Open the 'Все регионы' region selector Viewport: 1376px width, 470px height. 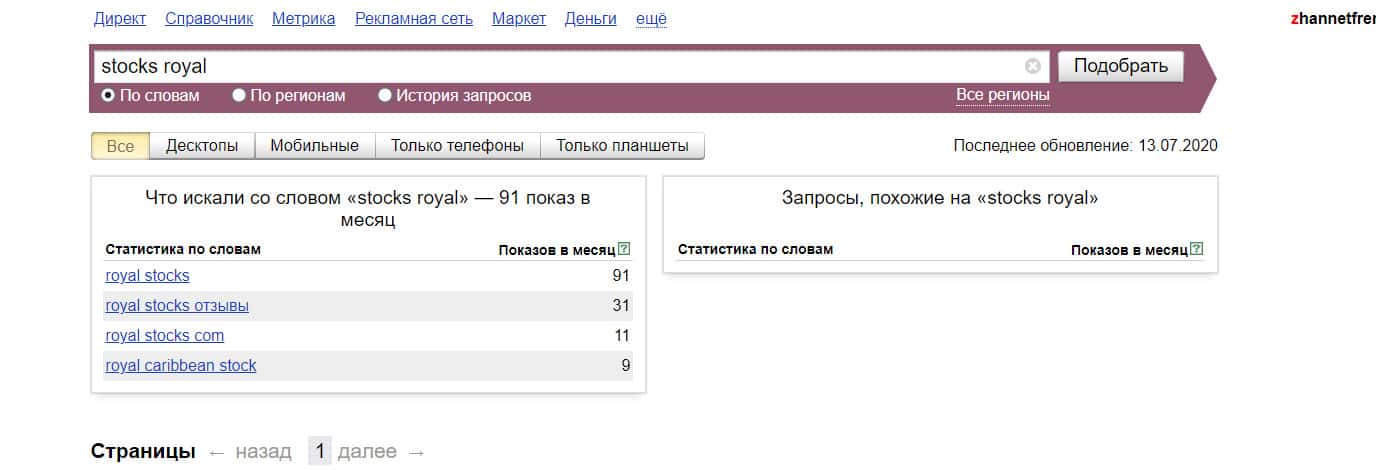[1003, 95]
